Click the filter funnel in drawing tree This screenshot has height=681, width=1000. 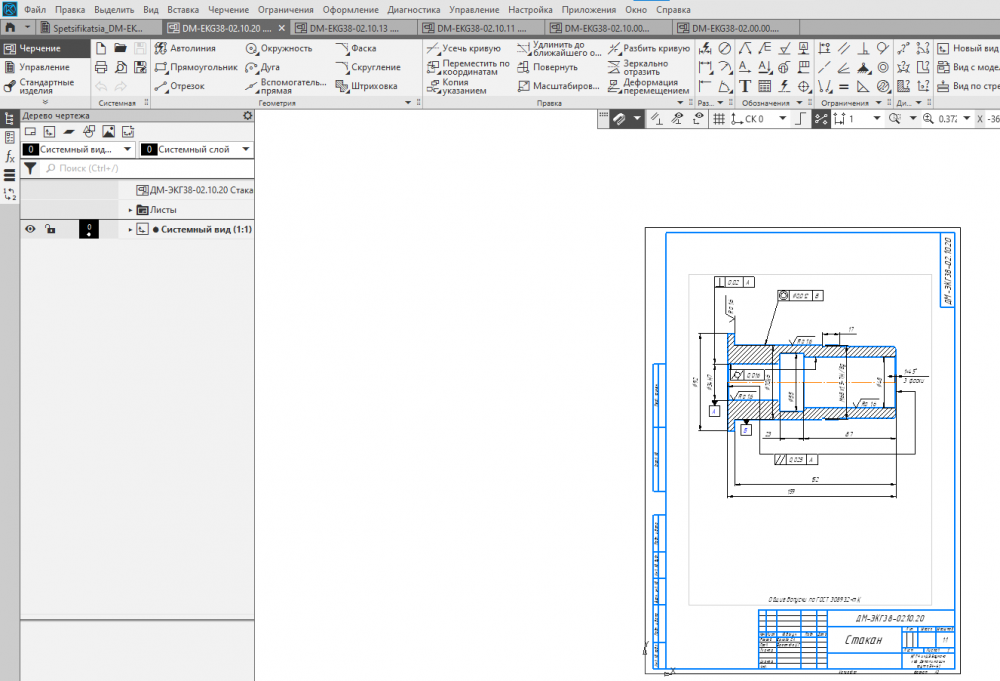pyautogui.click(x=30, y=168)
